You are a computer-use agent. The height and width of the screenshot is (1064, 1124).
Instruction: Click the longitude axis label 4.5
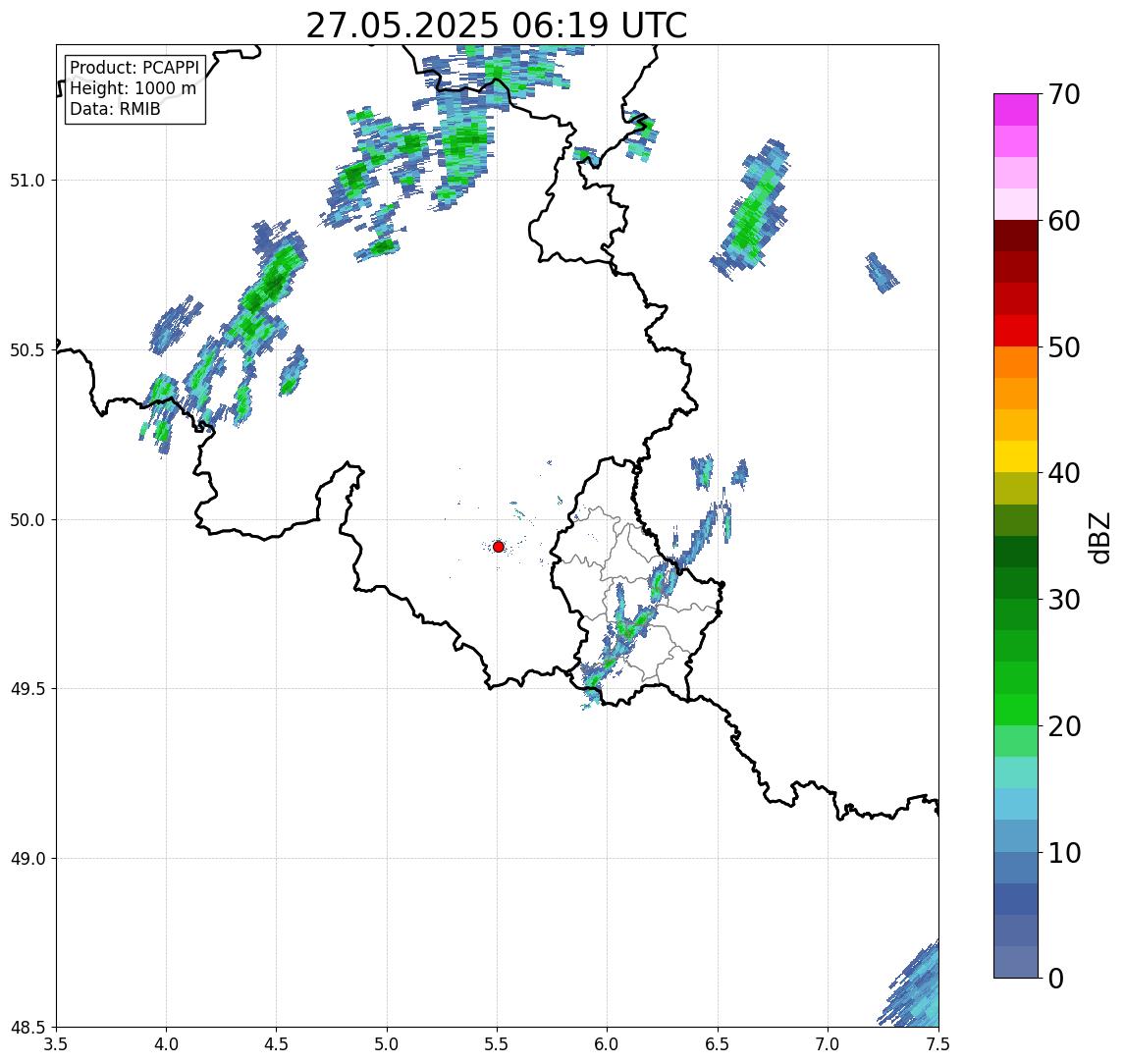[277, 1044]
